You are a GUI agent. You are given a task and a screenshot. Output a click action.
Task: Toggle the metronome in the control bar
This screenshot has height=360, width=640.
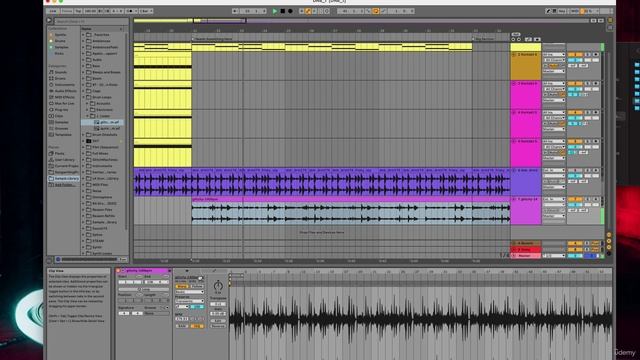point(131,11)
